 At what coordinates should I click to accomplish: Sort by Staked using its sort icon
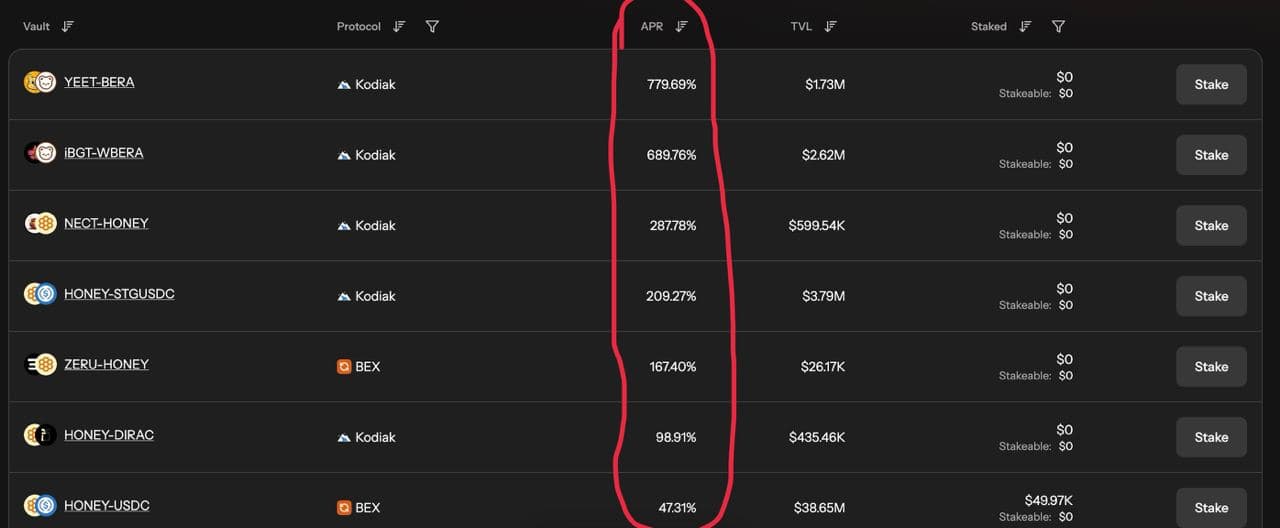pos(1025,26)
